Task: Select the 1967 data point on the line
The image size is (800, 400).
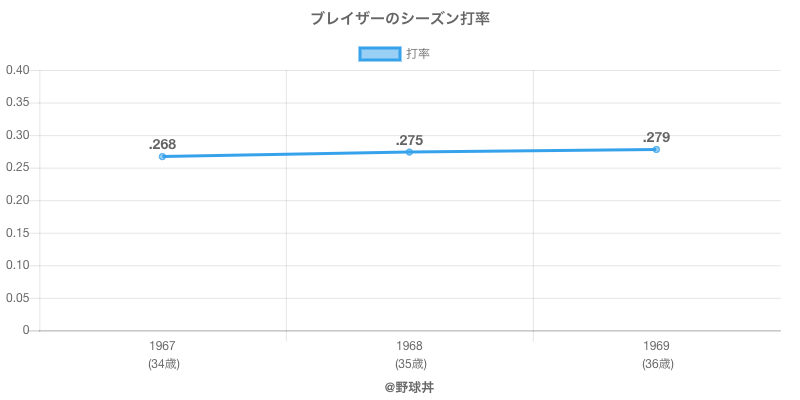Action: 163,157
